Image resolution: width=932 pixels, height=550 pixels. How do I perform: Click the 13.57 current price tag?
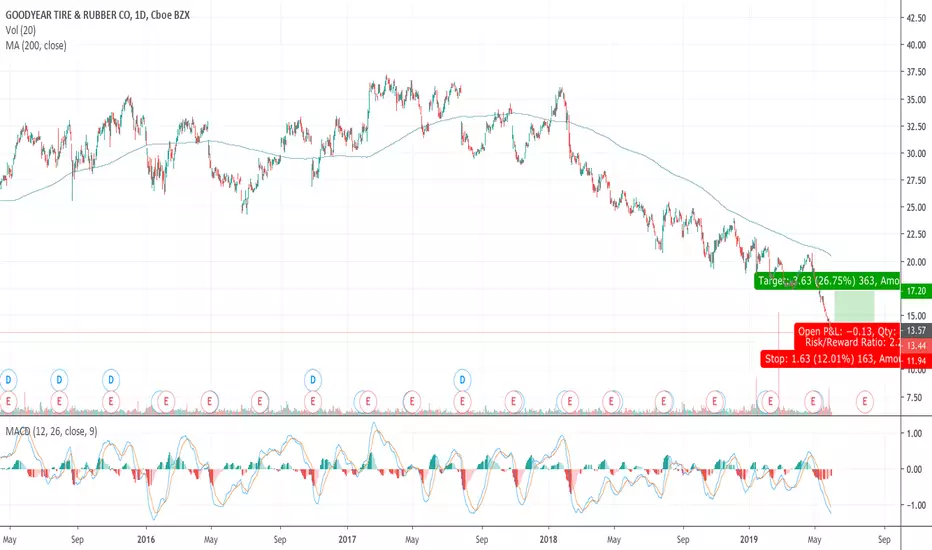coord(916,331)
